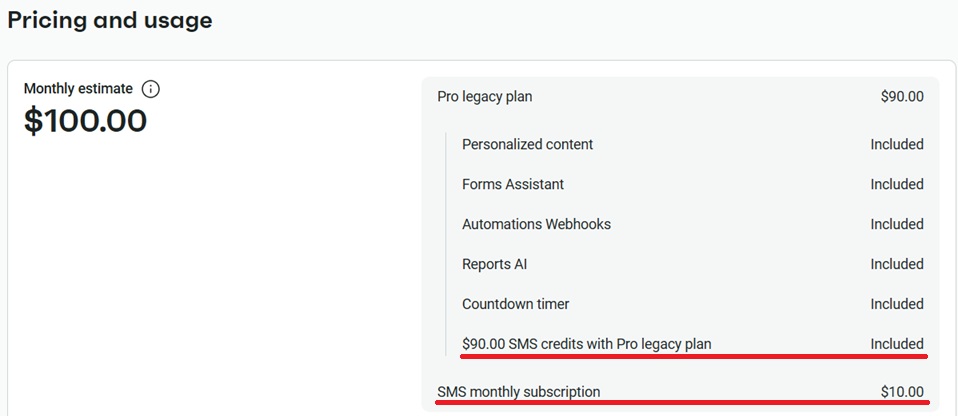Click Included next to Countdown timer

click(x=897, y=304)
